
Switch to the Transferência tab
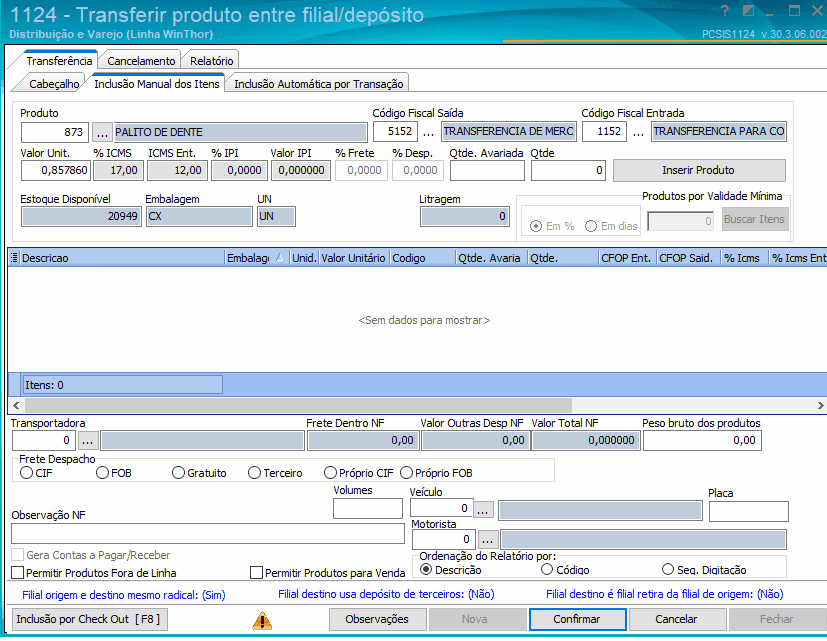[x=59, y=61]
